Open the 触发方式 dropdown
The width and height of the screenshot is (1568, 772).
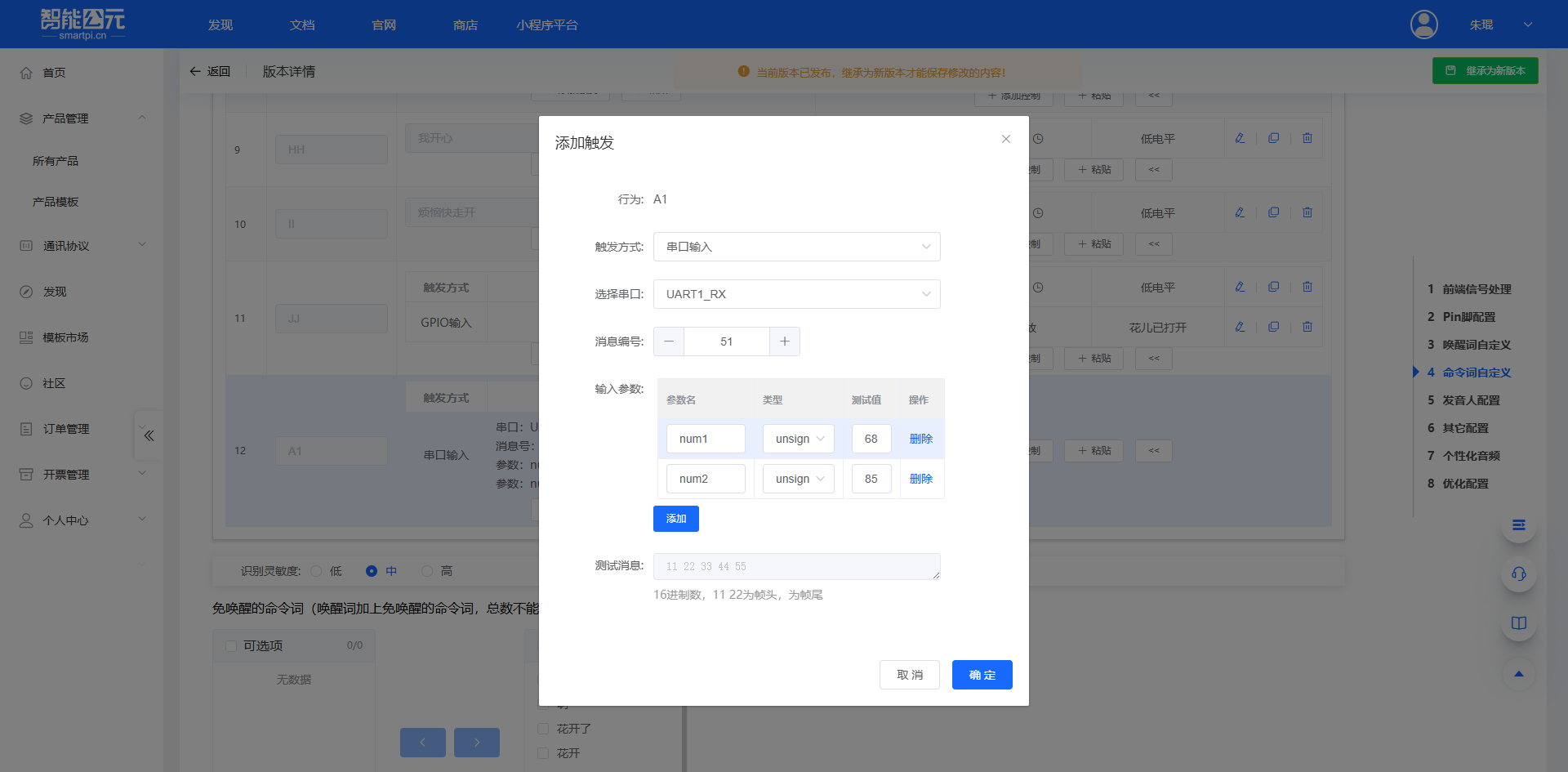(x=796, y=247)
